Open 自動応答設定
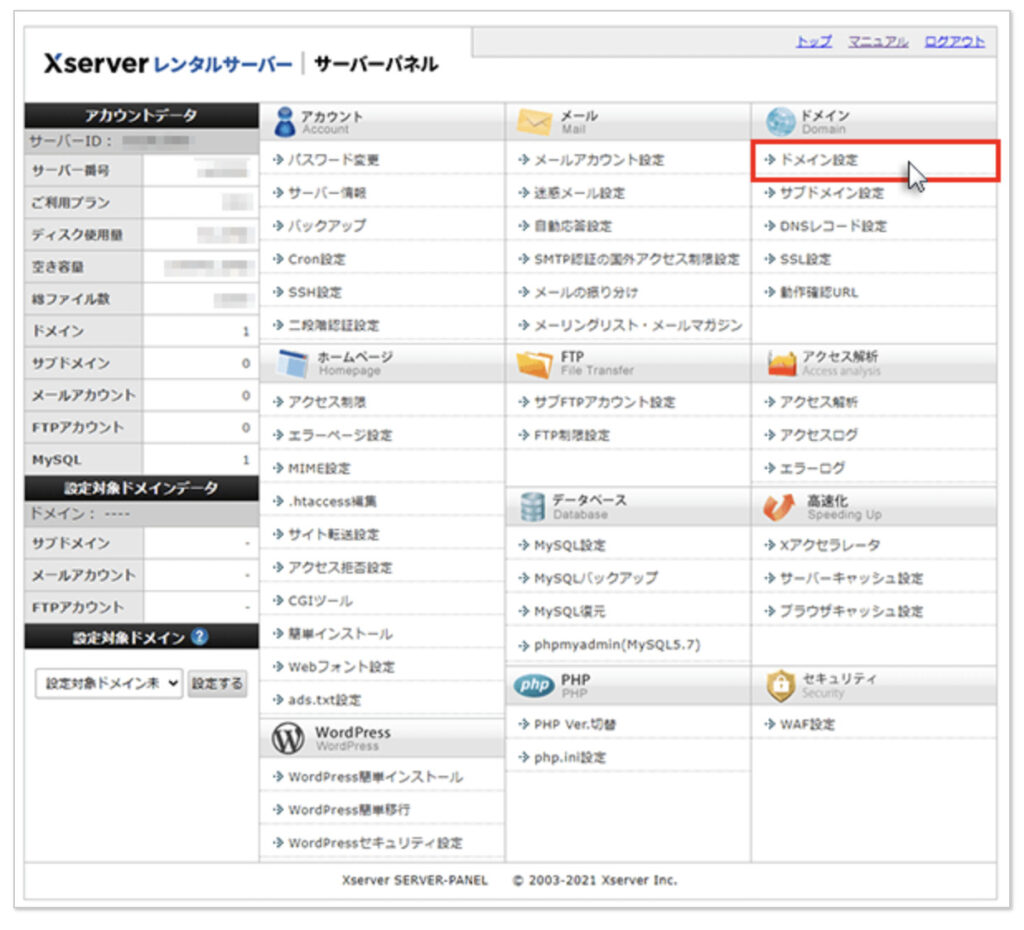This screenshot has width=1024, height=930. (573, 227)
